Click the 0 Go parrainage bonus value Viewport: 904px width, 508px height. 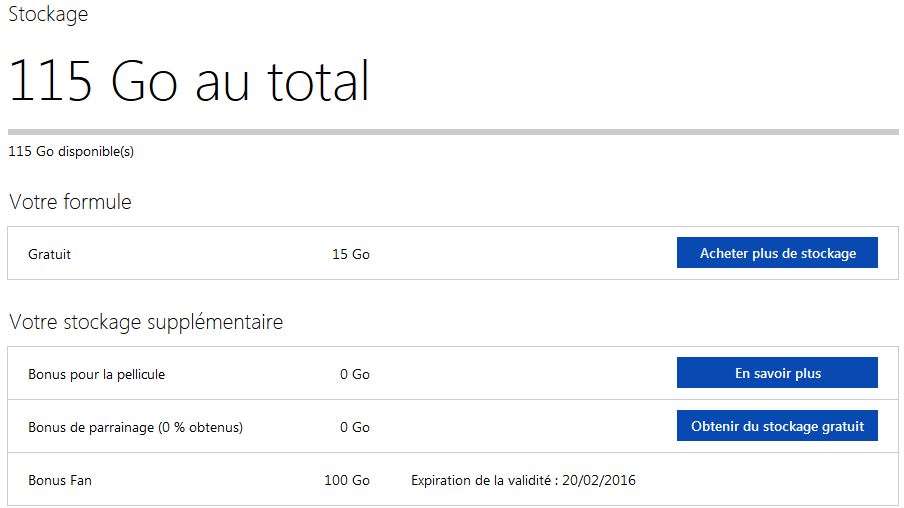pyautogui.click(x=355, y=427)
